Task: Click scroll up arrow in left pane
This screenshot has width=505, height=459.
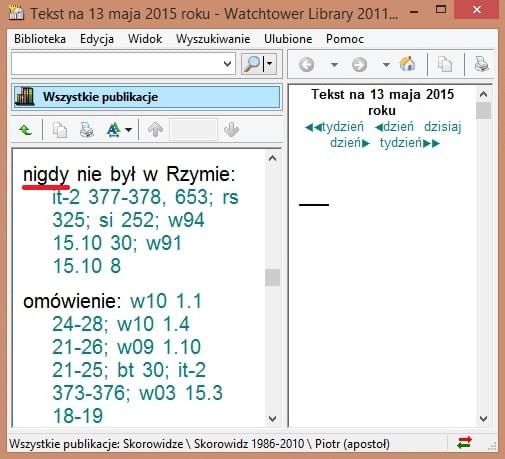Action: click(272, 158)
